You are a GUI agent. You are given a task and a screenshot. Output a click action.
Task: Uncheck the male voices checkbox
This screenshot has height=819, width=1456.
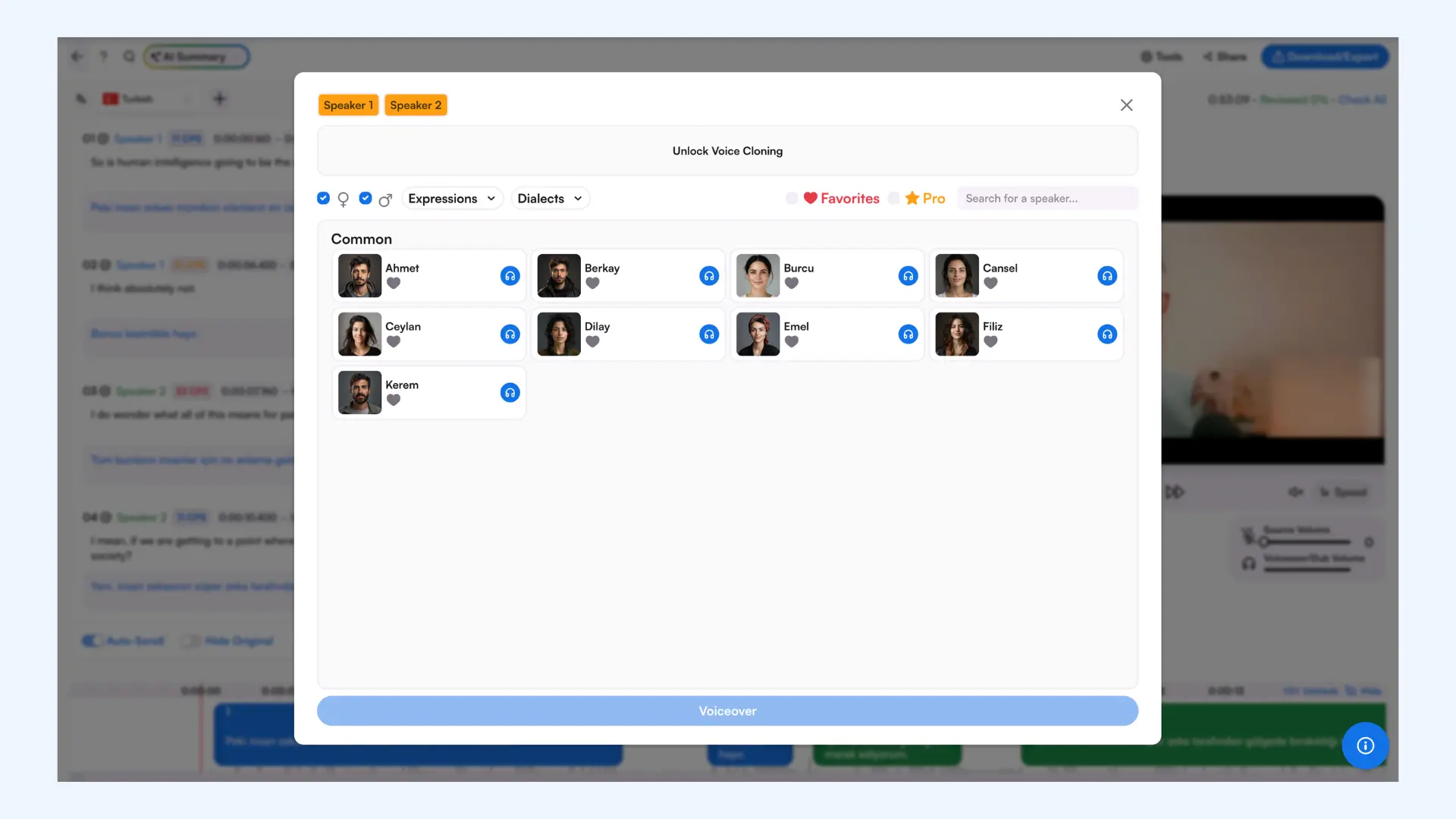click(x=366, y=198)
